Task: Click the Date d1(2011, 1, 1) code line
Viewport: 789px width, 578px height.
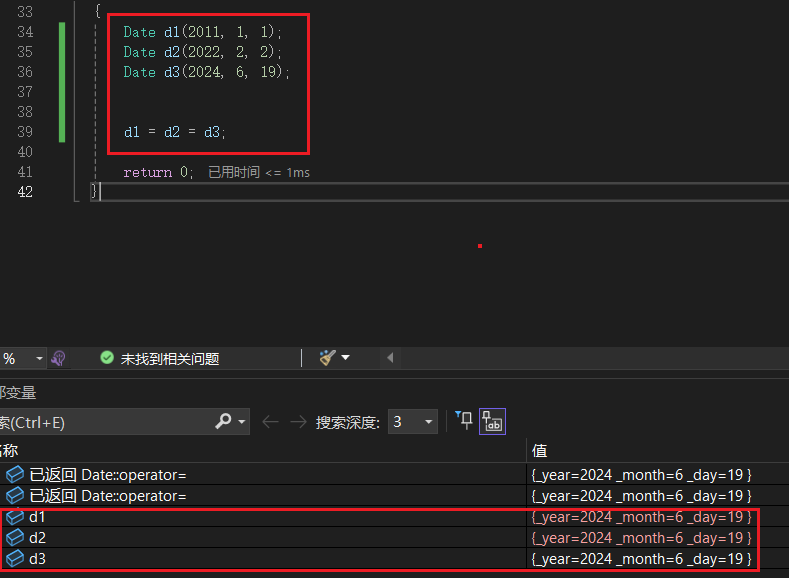Action: [x=203, y=32]
